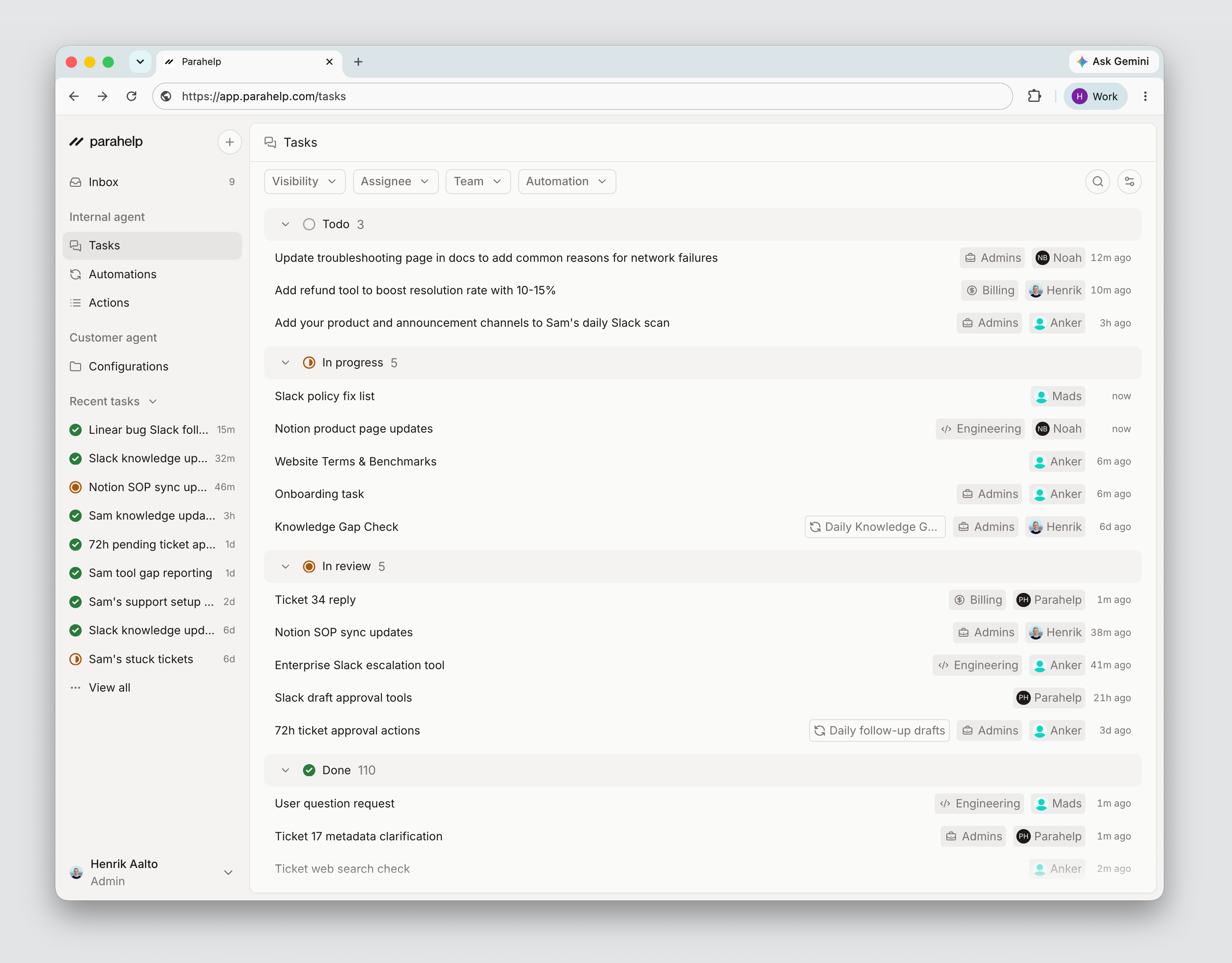This screenshot has height=963, width=1232.
Task: Select Tasks in the sidebar
Action: coord(152,245)
